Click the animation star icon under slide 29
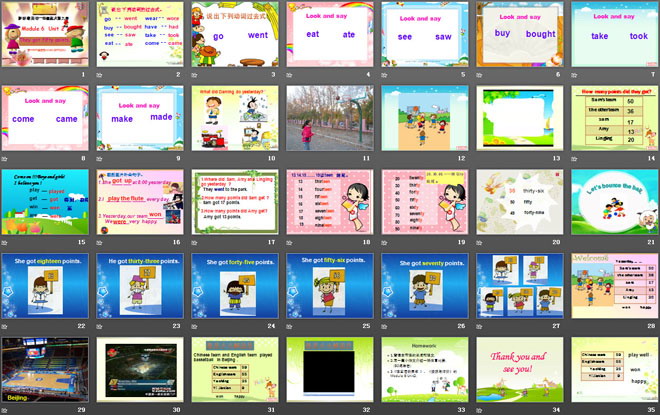The image size is (660, 415). [4, 410]
